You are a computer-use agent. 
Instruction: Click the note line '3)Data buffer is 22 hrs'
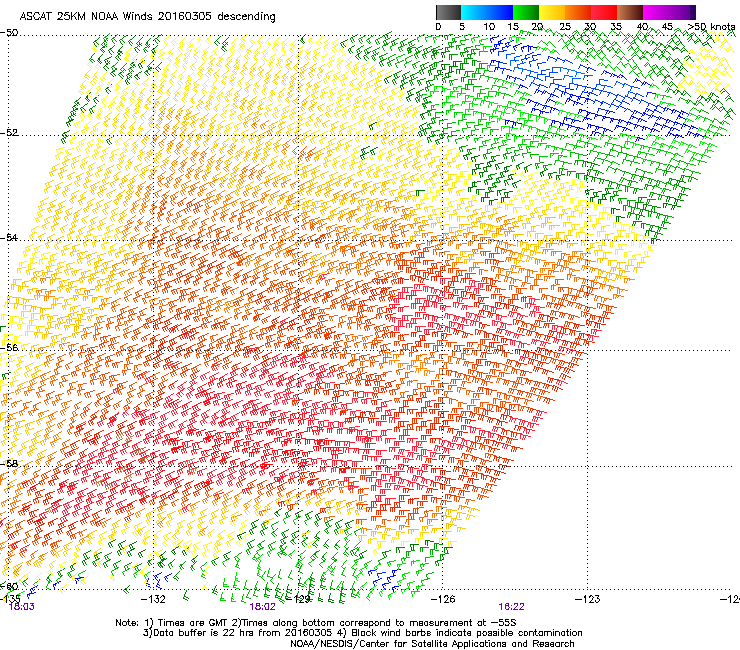tap(362, 633)
